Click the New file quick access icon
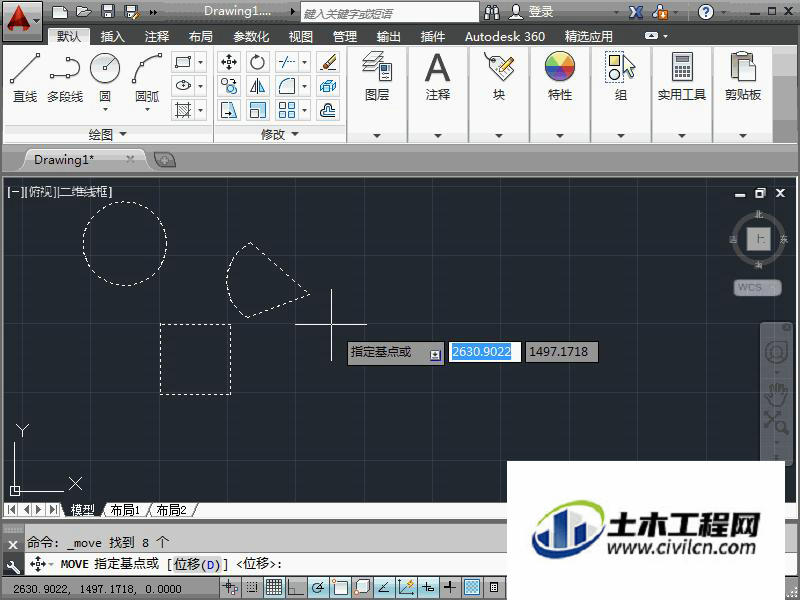 coord(60,11)
